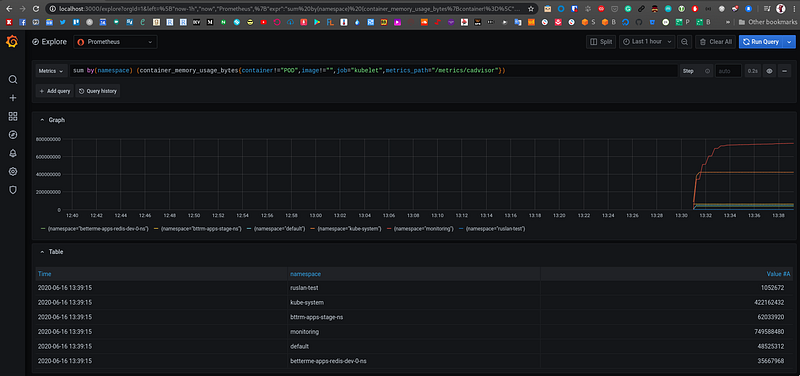Click the Run Query button
Screen dimensions: 800x376
761,42
